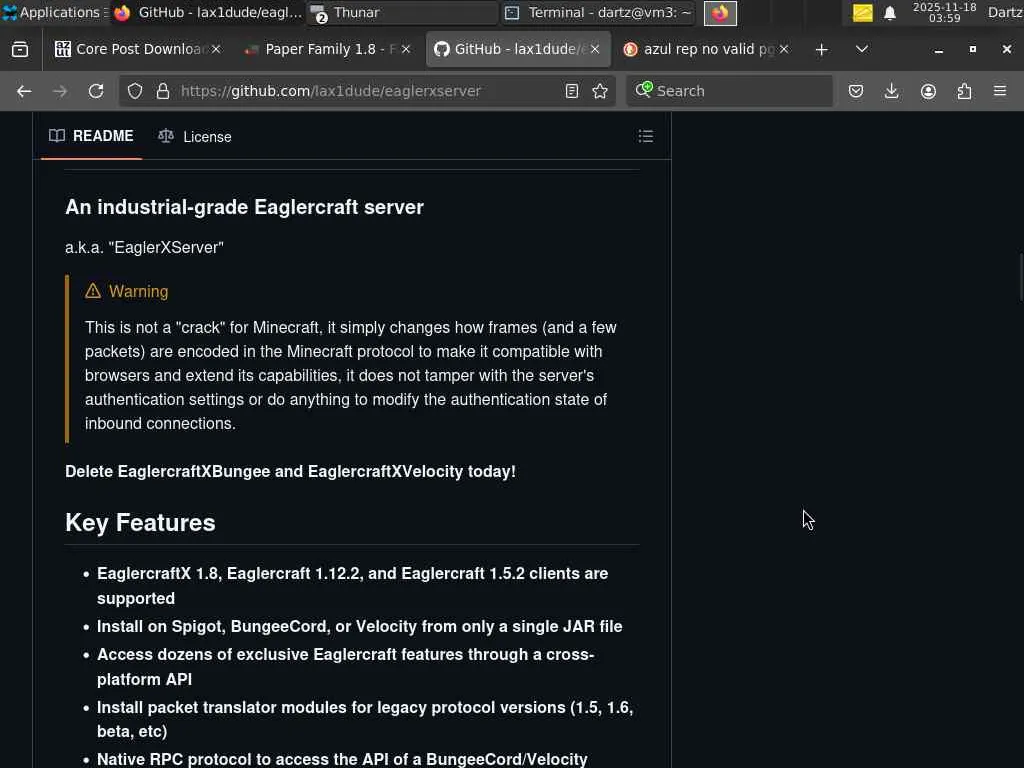Click the Access dozens of exclusive features bullet
Screen dimensions: 1024x768
pyautogui.click(x=345, y=667)
